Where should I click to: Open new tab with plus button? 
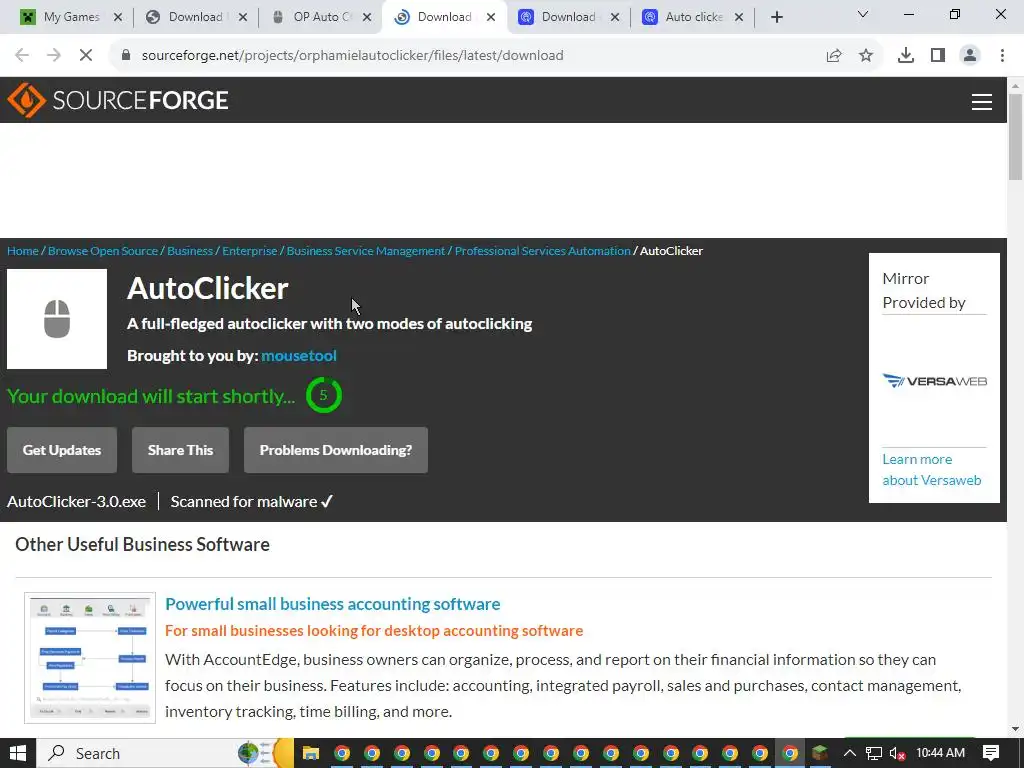click(776, 17)
